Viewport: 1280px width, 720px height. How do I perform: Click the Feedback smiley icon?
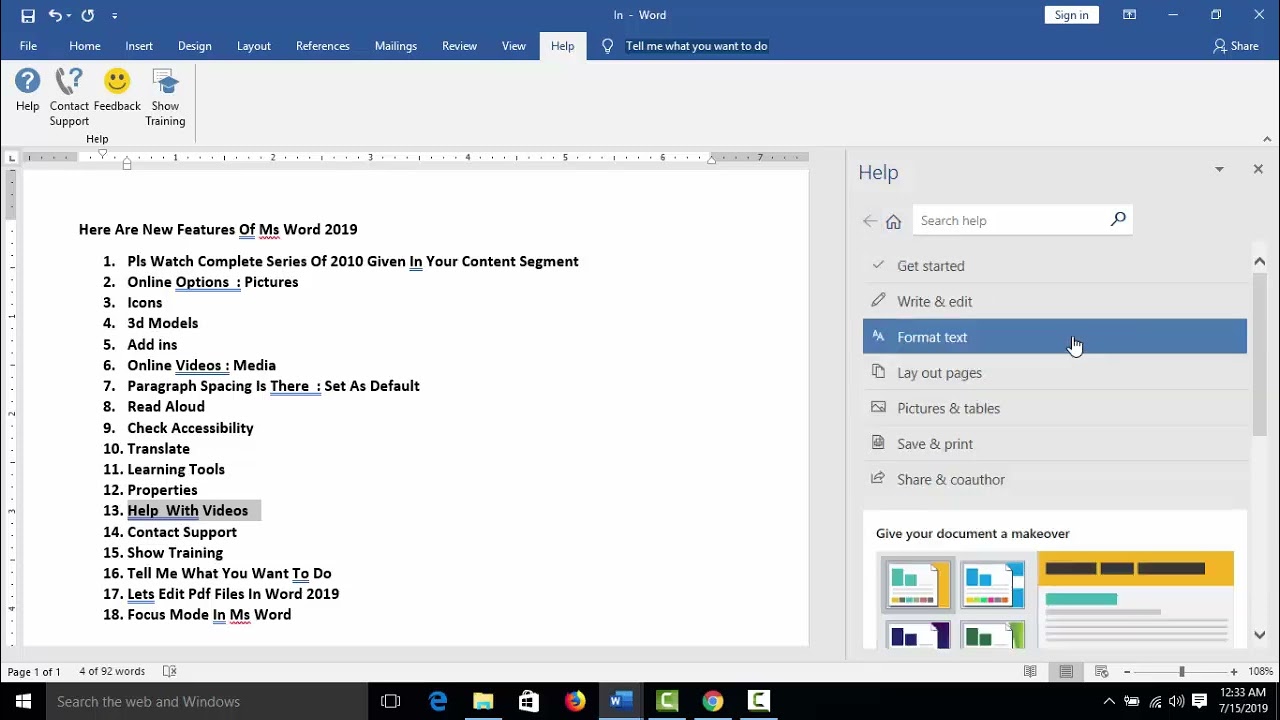(117, 90)
